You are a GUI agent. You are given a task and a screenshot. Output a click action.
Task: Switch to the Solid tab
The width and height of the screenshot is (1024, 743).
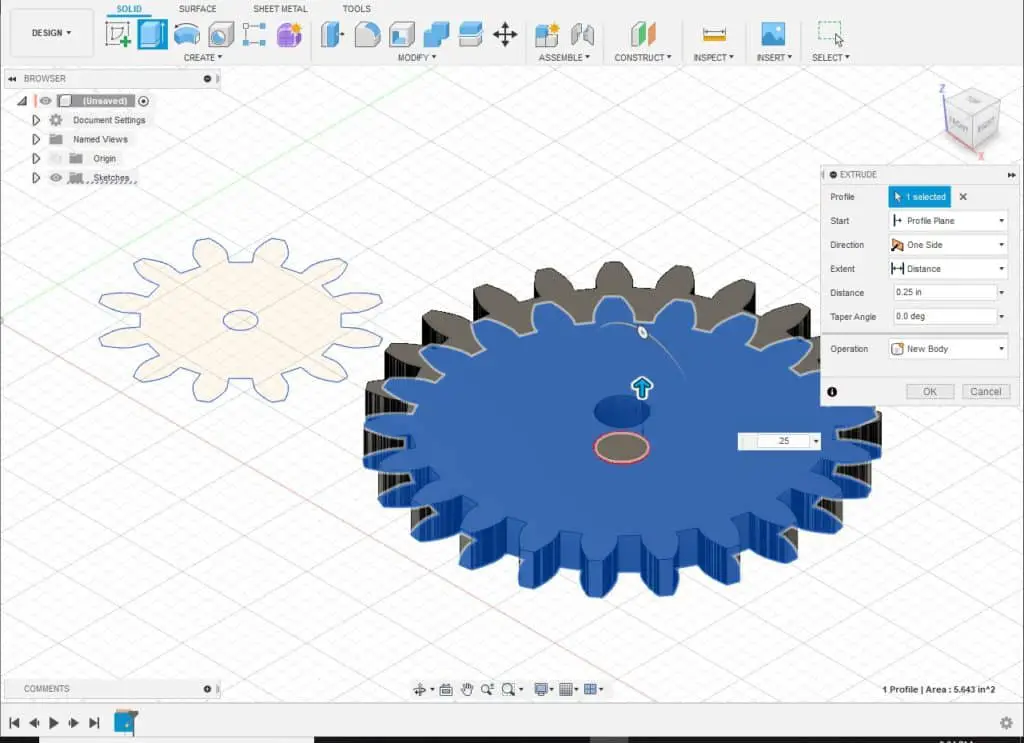[x=129, y=8]
